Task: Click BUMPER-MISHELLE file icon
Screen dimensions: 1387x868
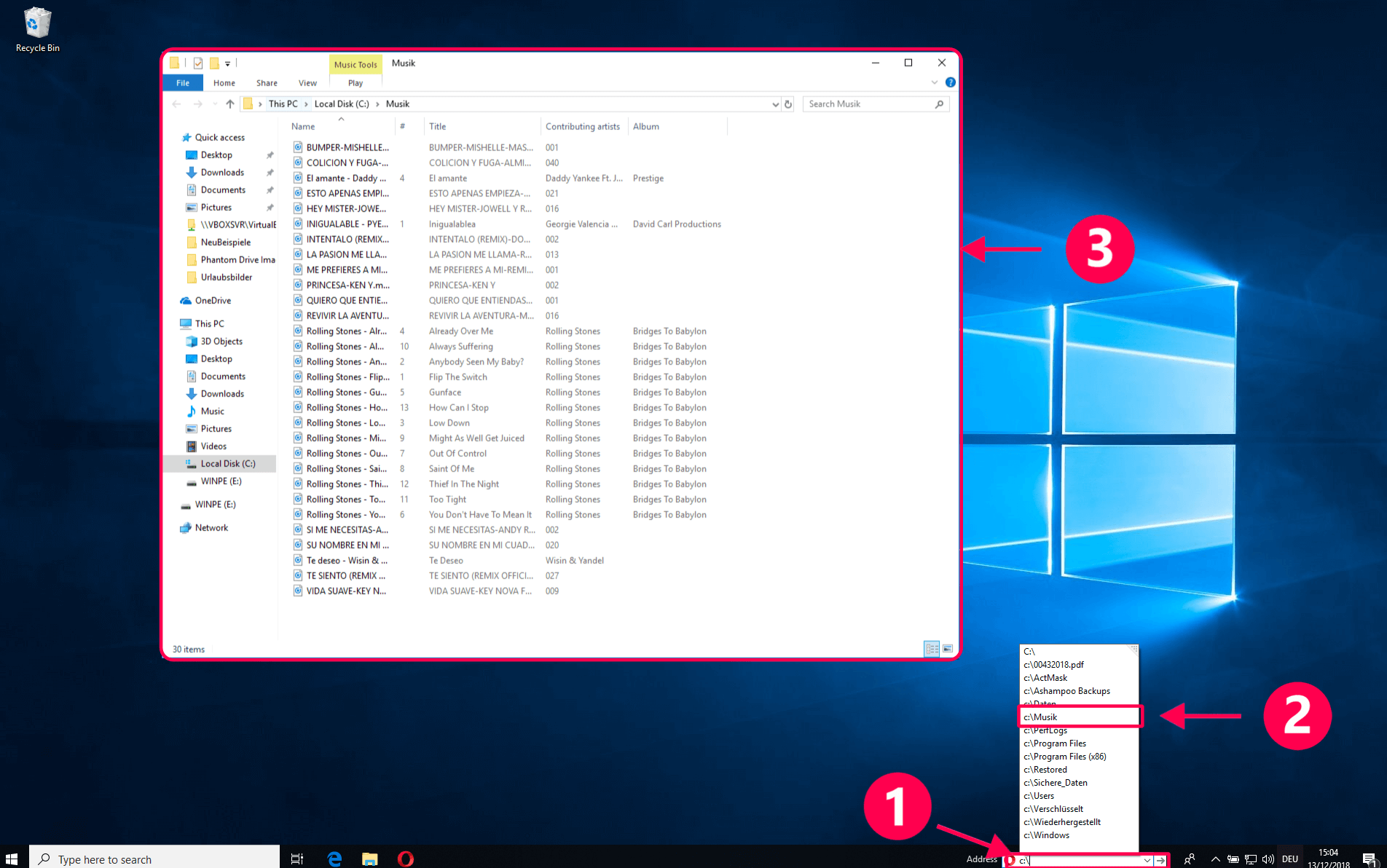Action: (298, 147)
